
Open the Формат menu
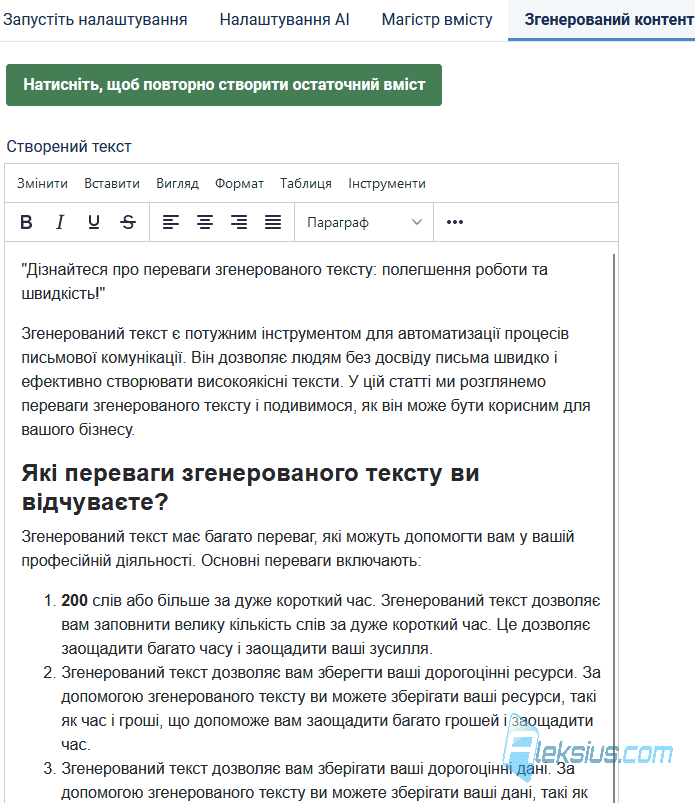coord(239,183)
